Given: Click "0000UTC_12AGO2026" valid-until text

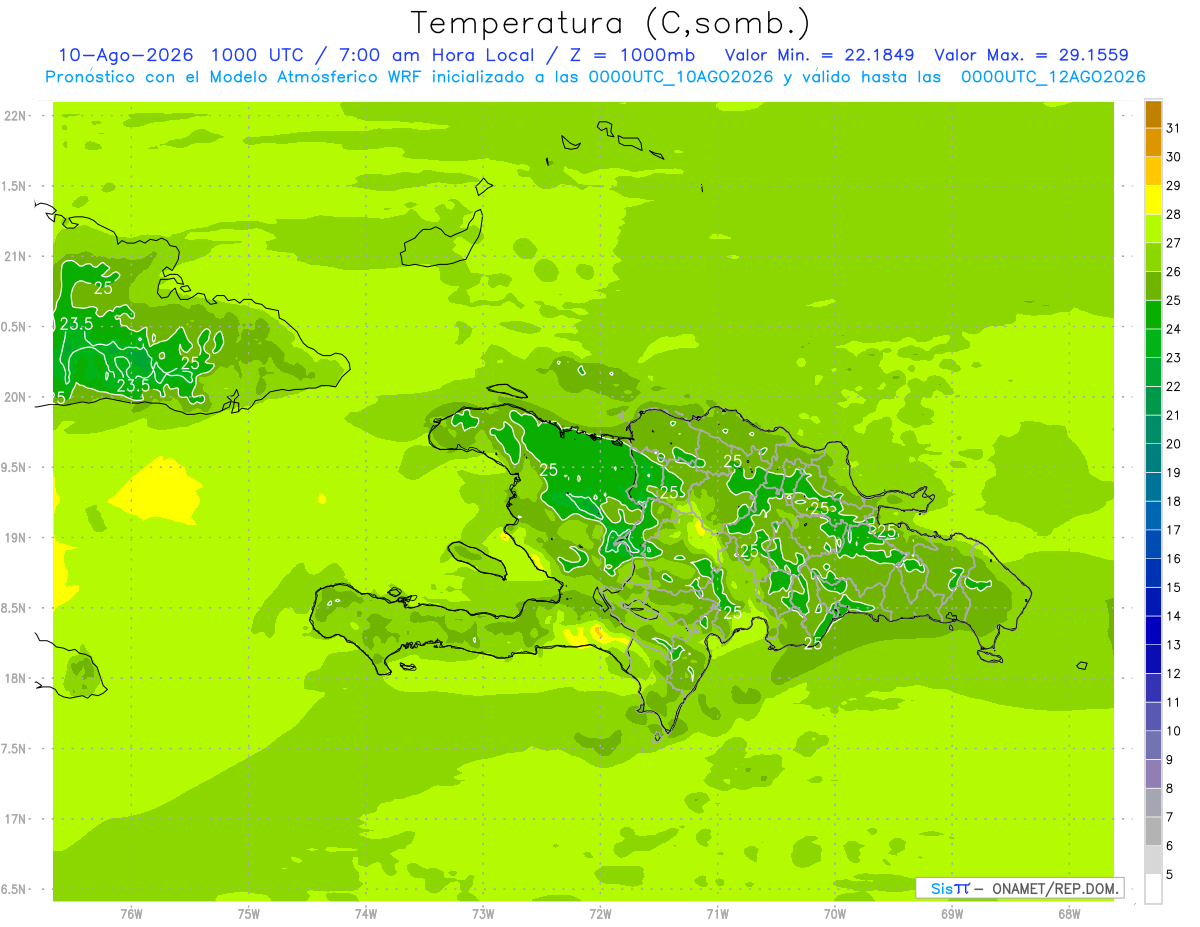Looking at the screenshot, I should tap(1053, 76).
